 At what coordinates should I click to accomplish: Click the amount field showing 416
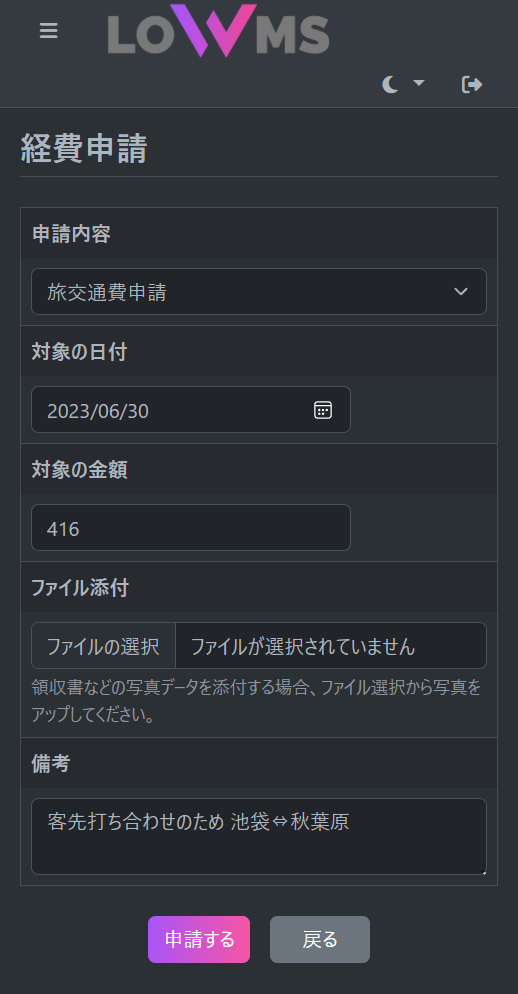point(191,527)
